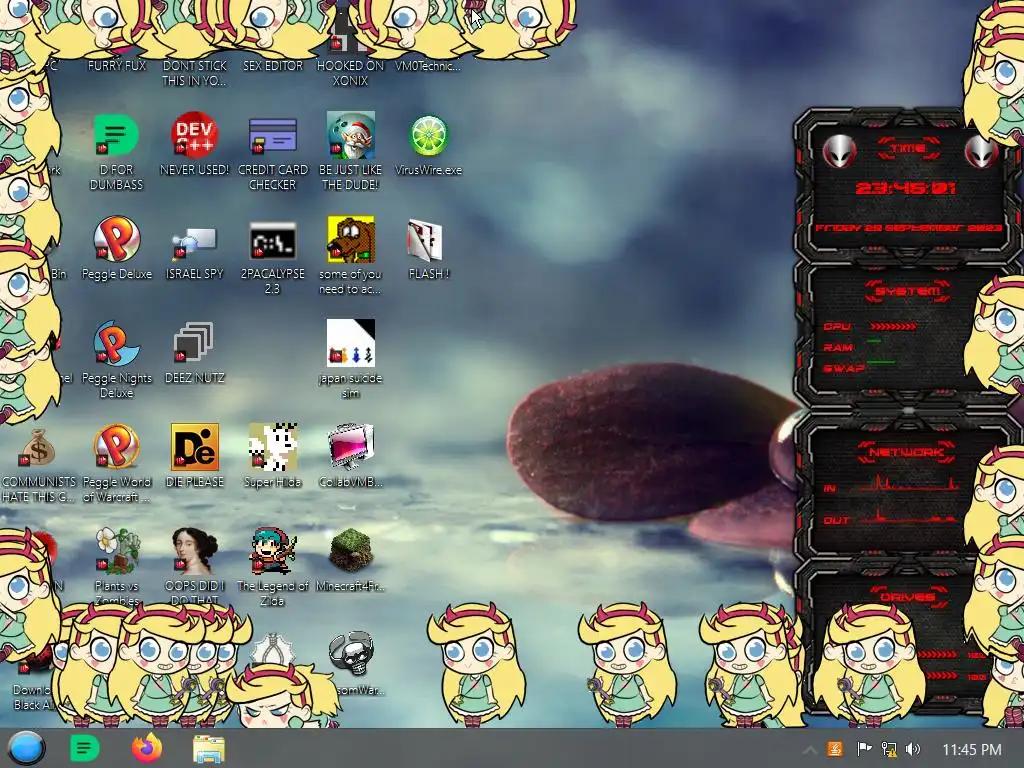Open The Legend of Zlda icon
1024x768 pixels.
click(272, 551)
